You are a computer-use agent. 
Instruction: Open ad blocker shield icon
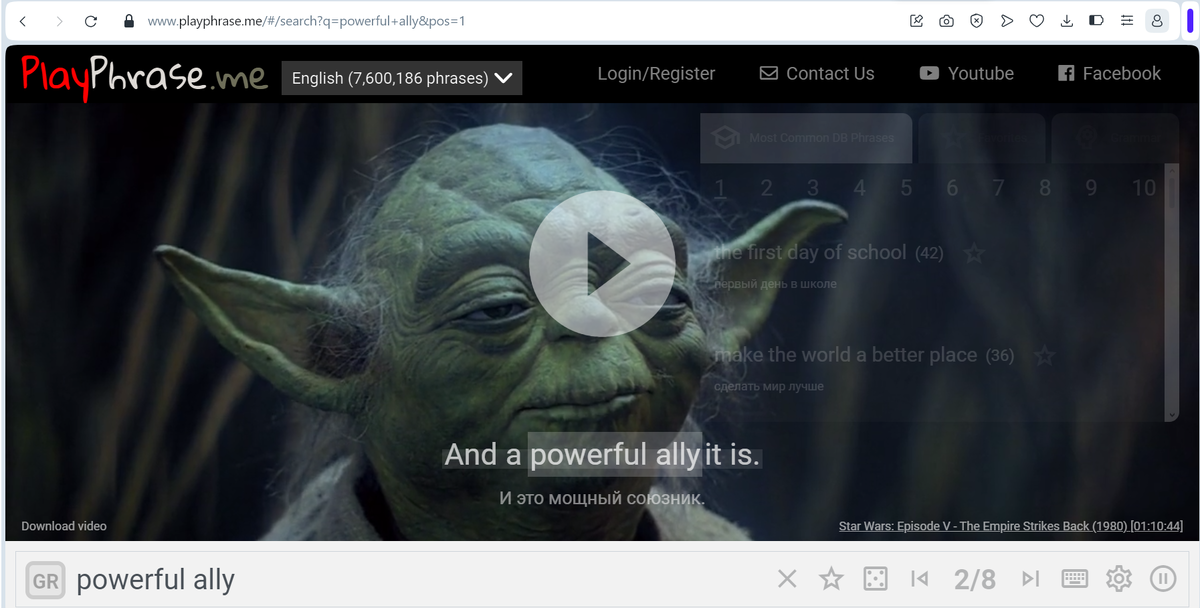click(x=976, y=21)
